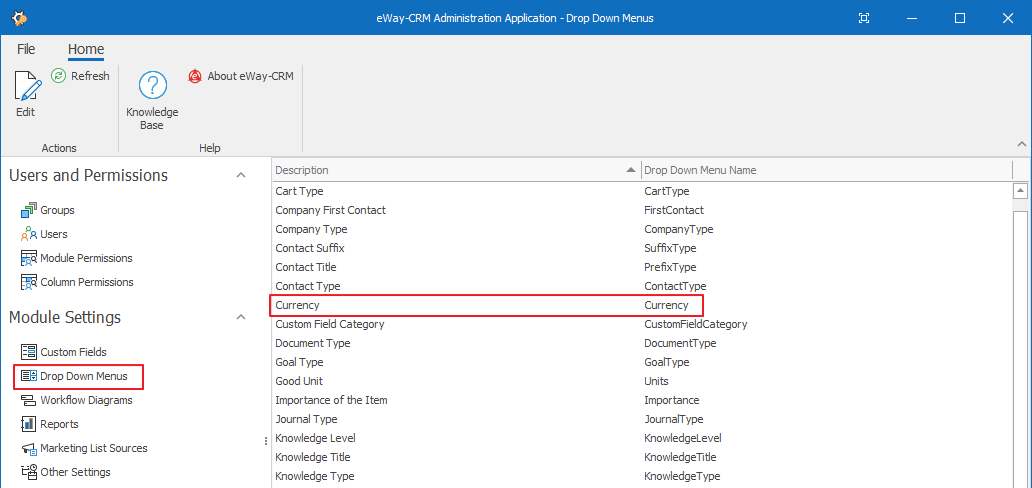1032x488 pixels.
Task: Open Column Permissions settings
Action: point(77,282)
